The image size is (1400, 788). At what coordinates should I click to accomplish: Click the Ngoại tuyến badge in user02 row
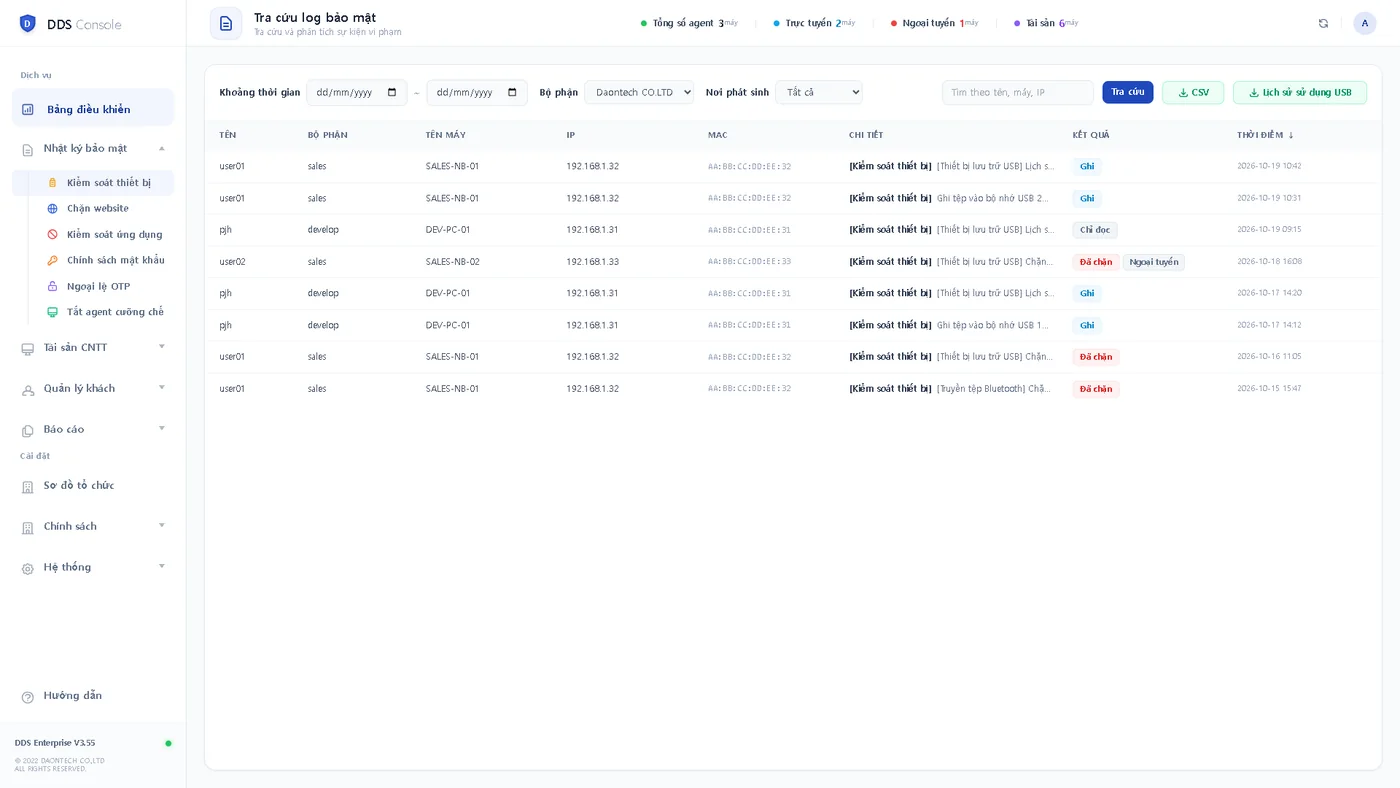(1154, 262)
